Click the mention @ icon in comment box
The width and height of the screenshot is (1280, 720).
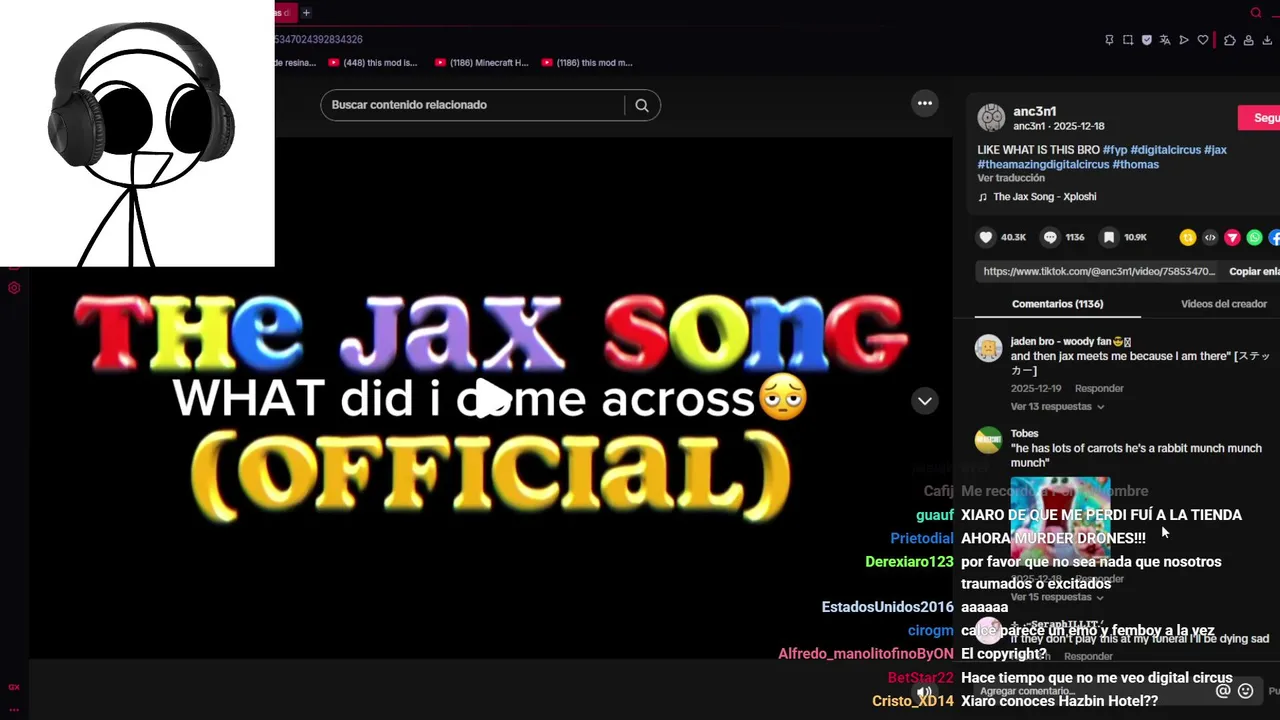tap(1223, 691)
